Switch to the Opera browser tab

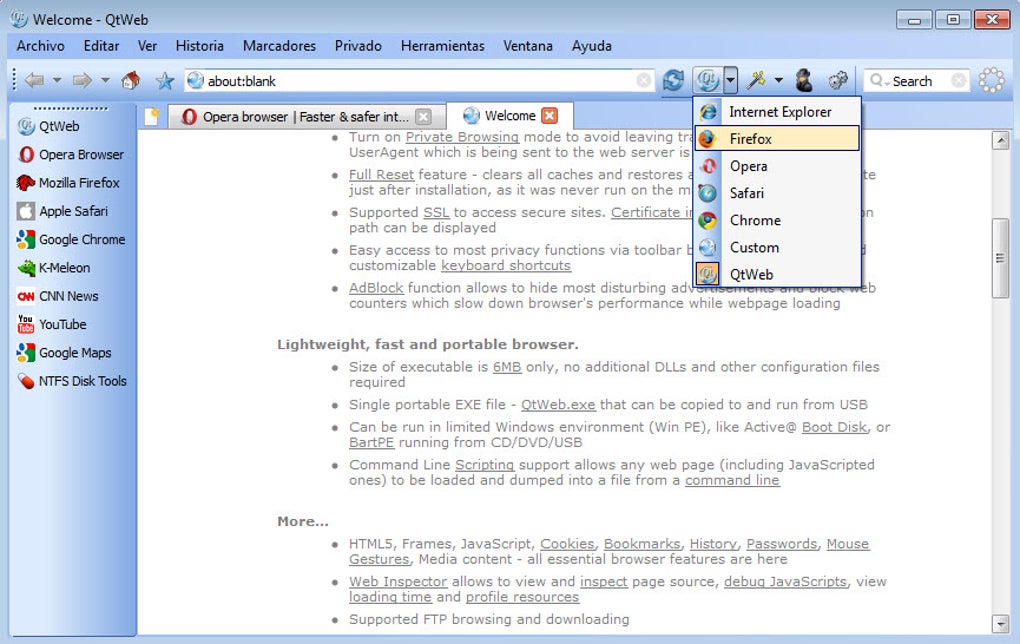click(x=307, y=116)
